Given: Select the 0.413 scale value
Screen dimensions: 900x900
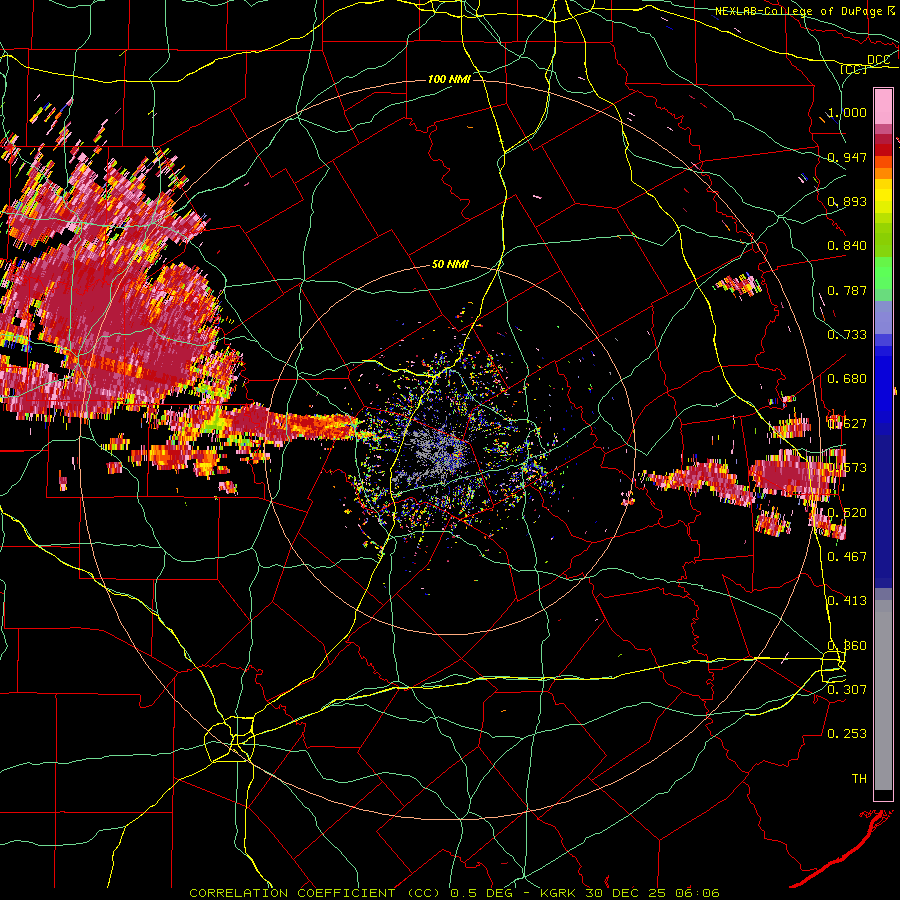Looking at the screenshot, I should 847,600.
